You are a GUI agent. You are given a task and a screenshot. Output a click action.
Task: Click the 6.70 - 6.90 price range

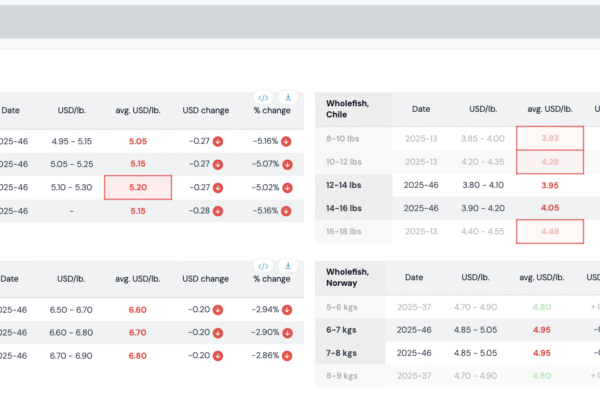[x=71, y=356]
